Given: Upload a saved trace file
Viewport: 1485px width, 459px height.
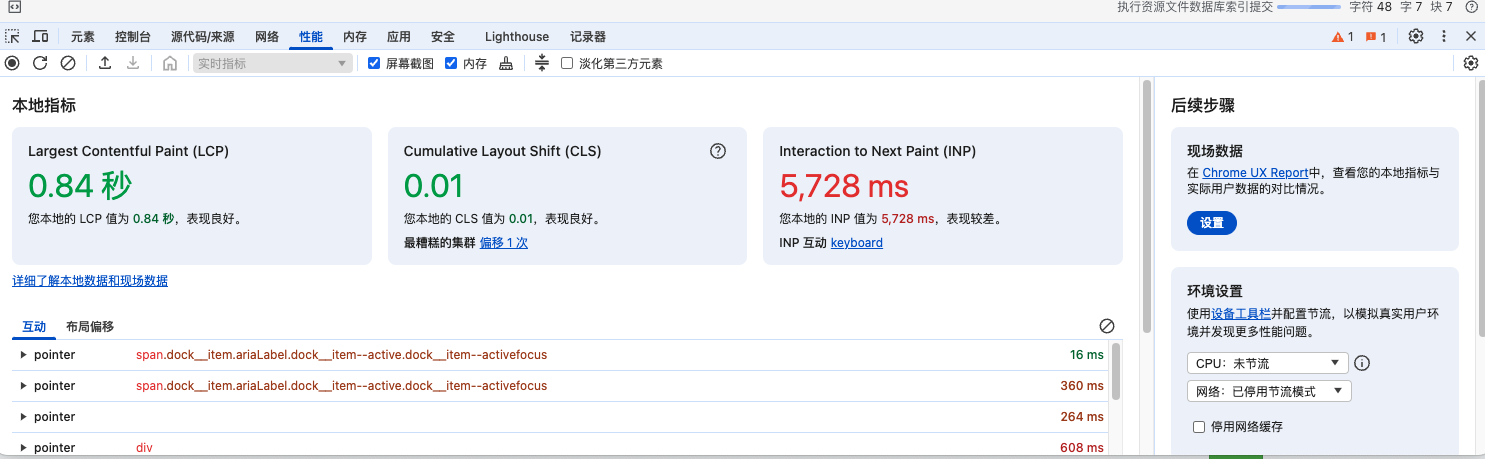Looking at the screenshot, I should click(x=104, y=63).
